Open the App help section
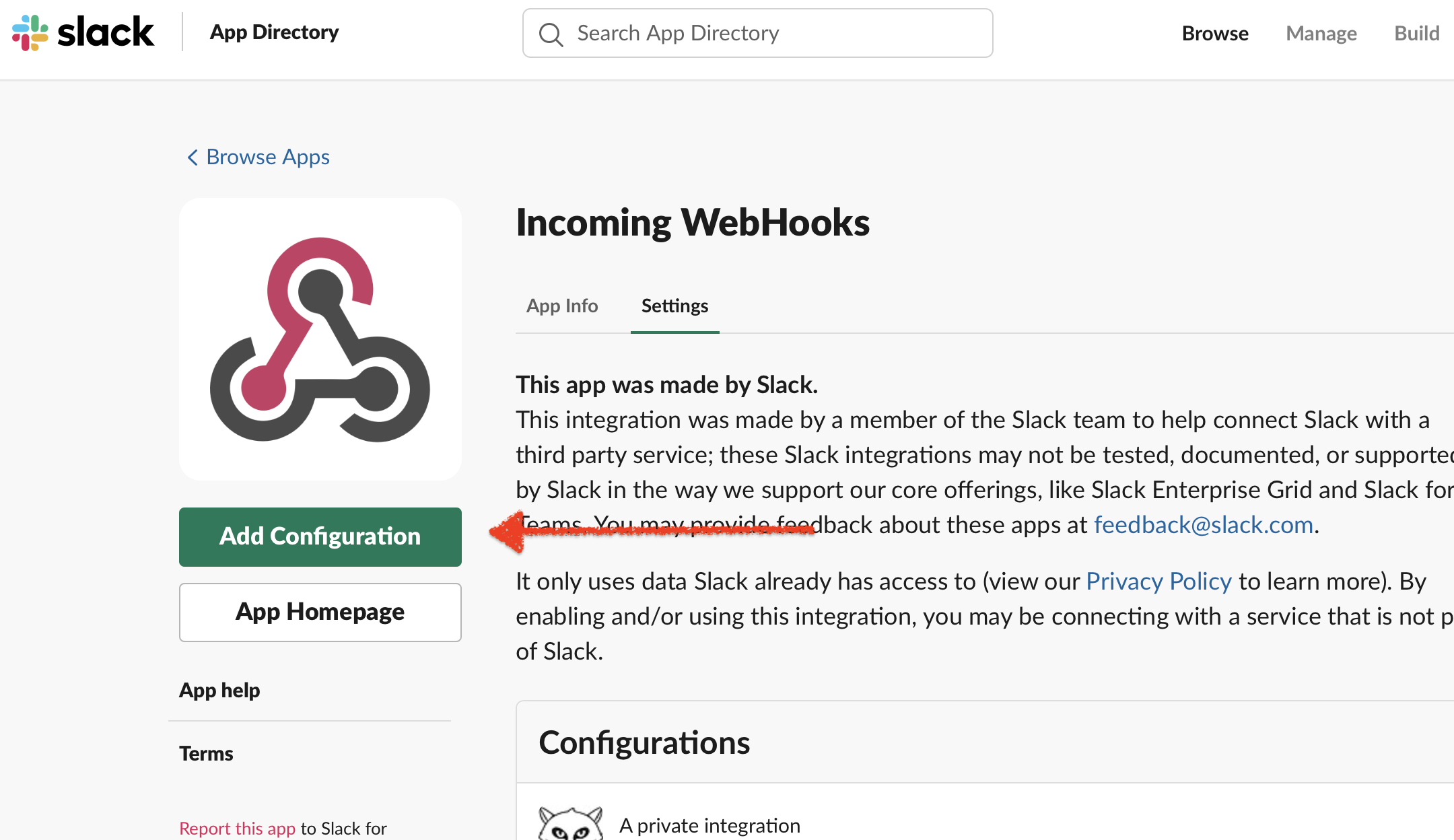Image resolution: width=1454 pixels, height=840 pixels. 219,690
